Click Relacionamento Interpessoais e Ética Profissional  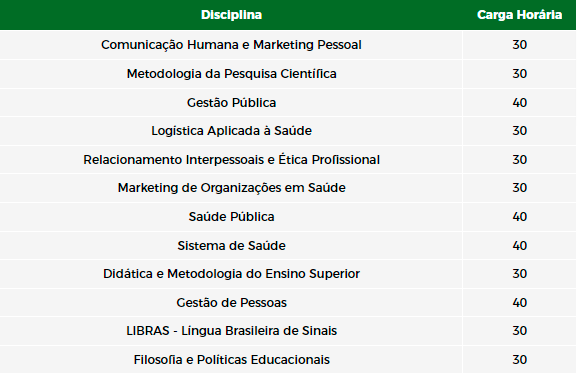(231, 160)
